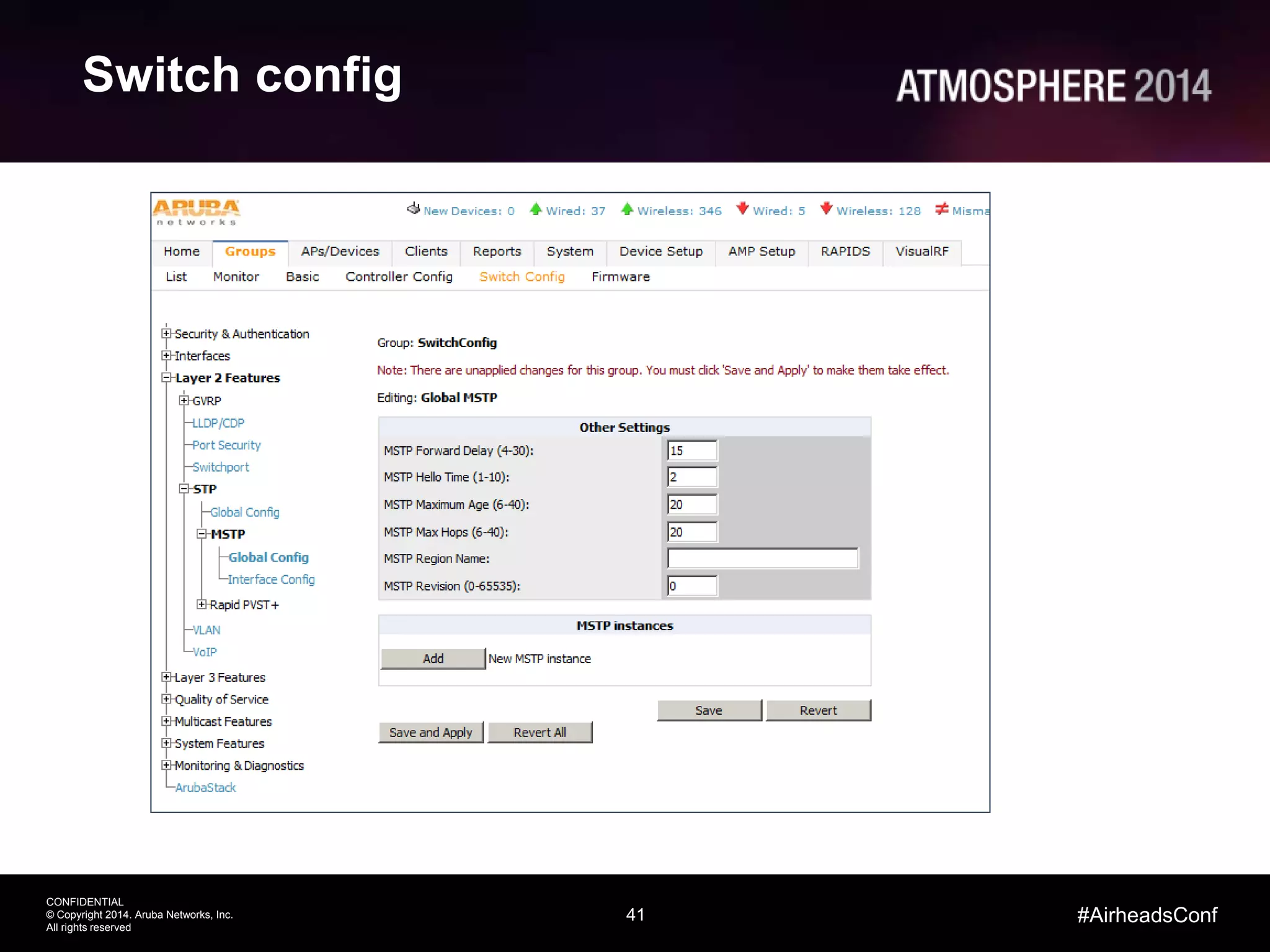Image resolution: width=1270 pixels, height=952 pixels.
Task: Open the System tab
Action: click(x=570, y=252)
